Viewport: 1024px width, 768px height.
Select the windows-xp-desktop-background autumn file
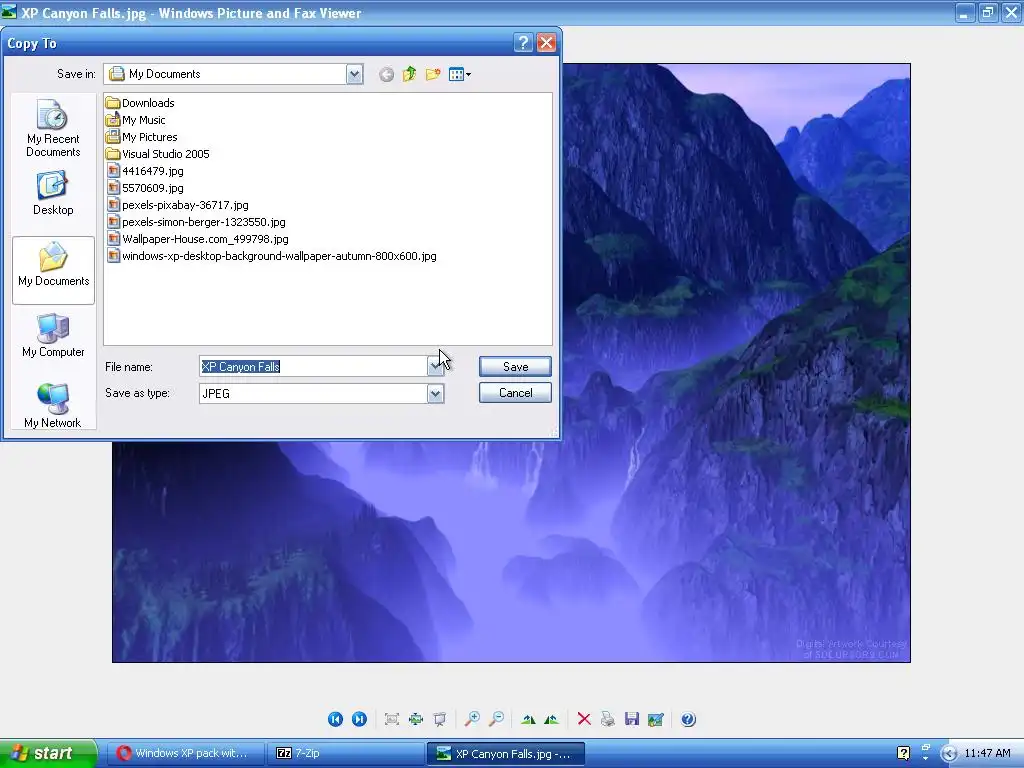[271, 255]
